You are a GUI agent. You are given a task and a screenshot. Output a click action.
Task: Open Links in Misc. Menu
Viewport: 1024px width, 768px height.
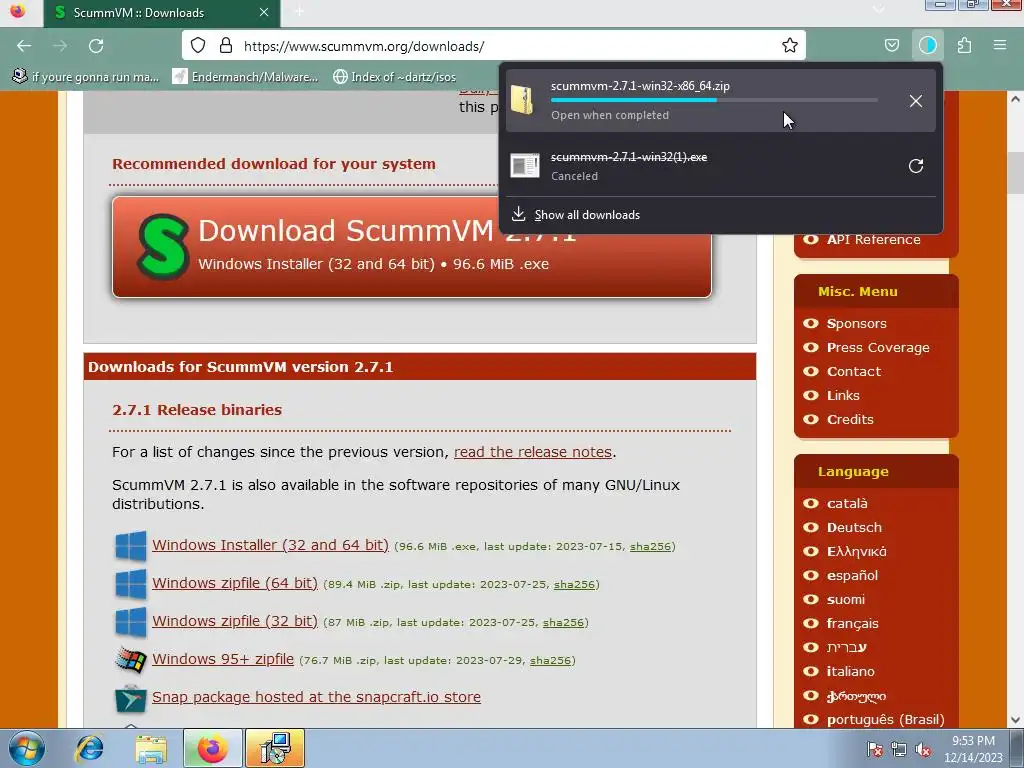(x=842, y=396)
